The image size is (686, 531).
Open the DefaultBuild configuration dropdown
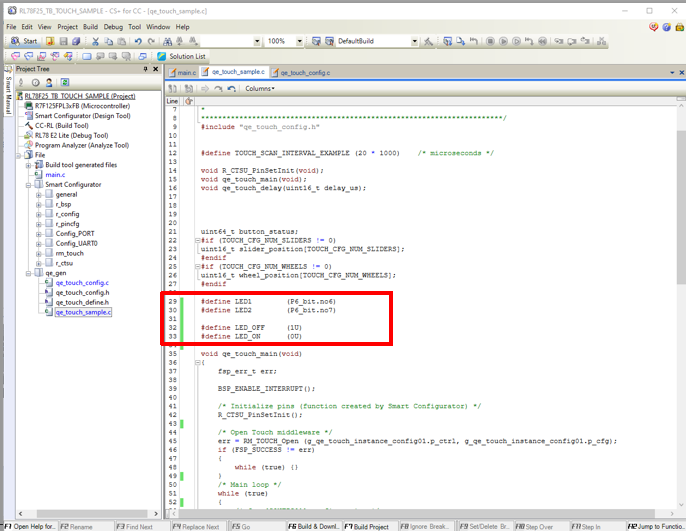click(x=414, y=41)
